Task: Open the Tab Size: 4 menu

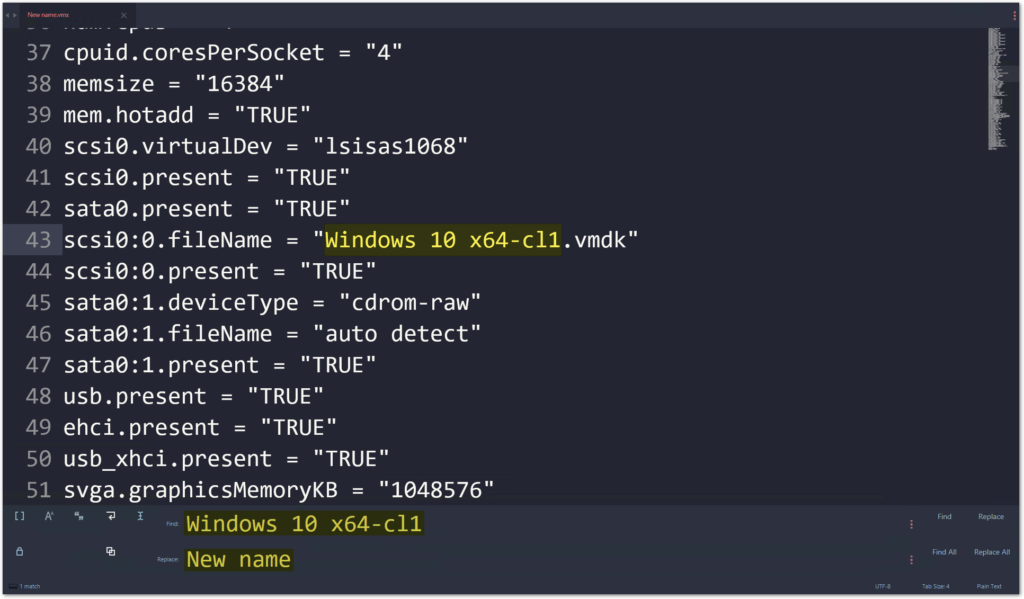Action: pyautogui.click(x=935, y=586)
